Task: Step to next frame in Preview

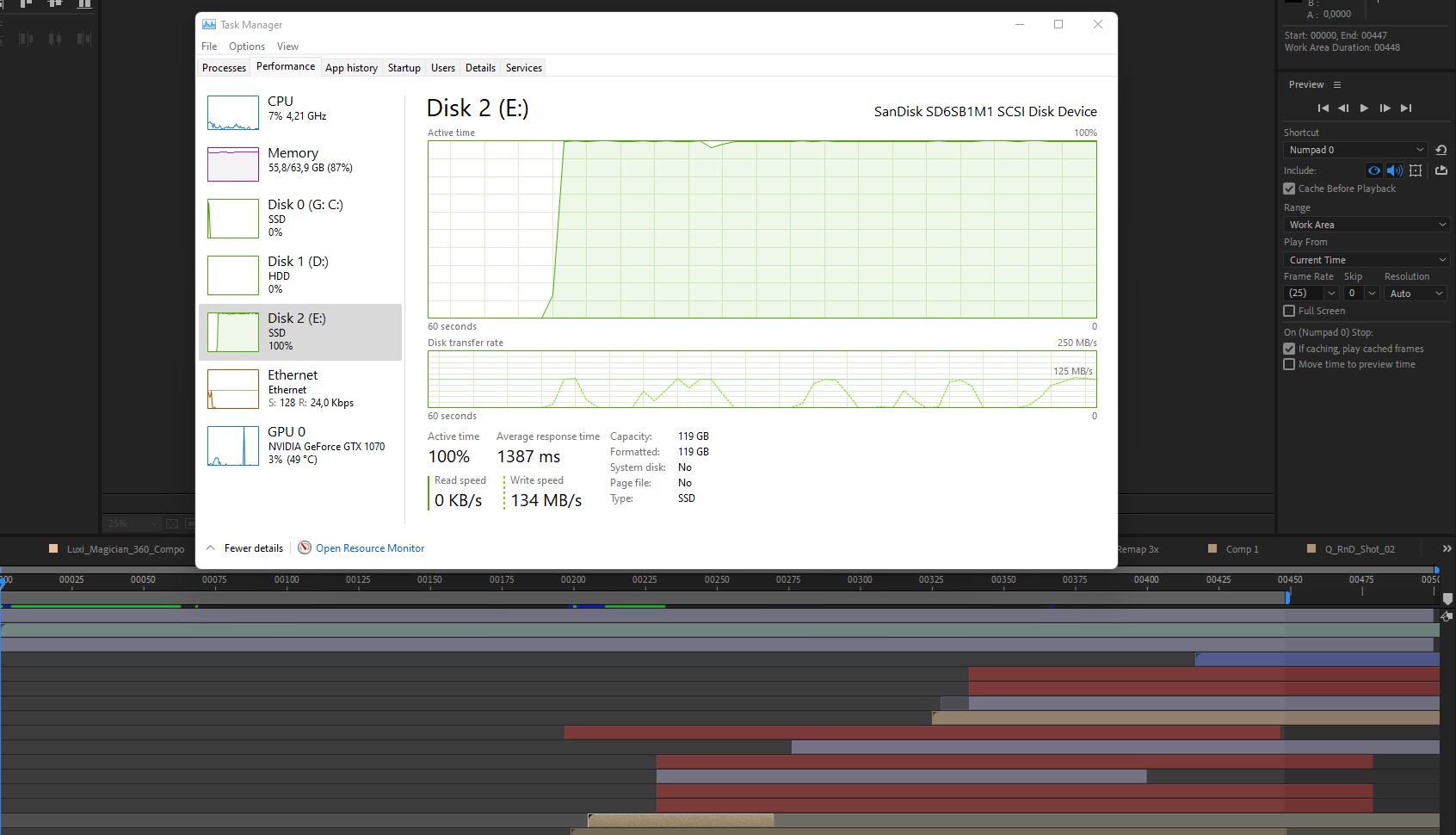Action: pyautogui.click(x=1385, y=108)
